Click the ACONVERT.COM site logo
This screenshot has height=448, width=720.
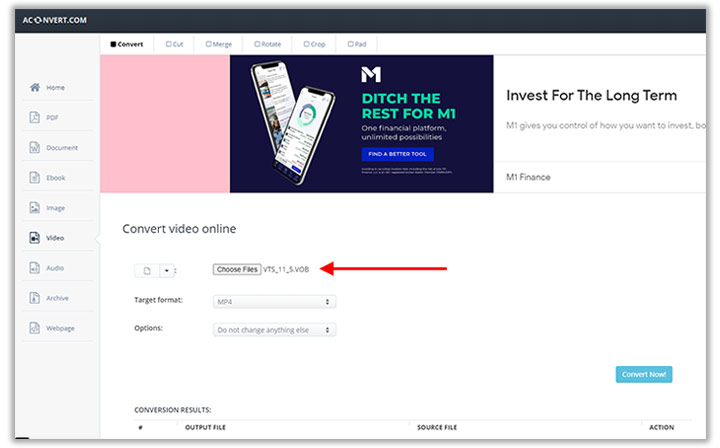[55, 20]
